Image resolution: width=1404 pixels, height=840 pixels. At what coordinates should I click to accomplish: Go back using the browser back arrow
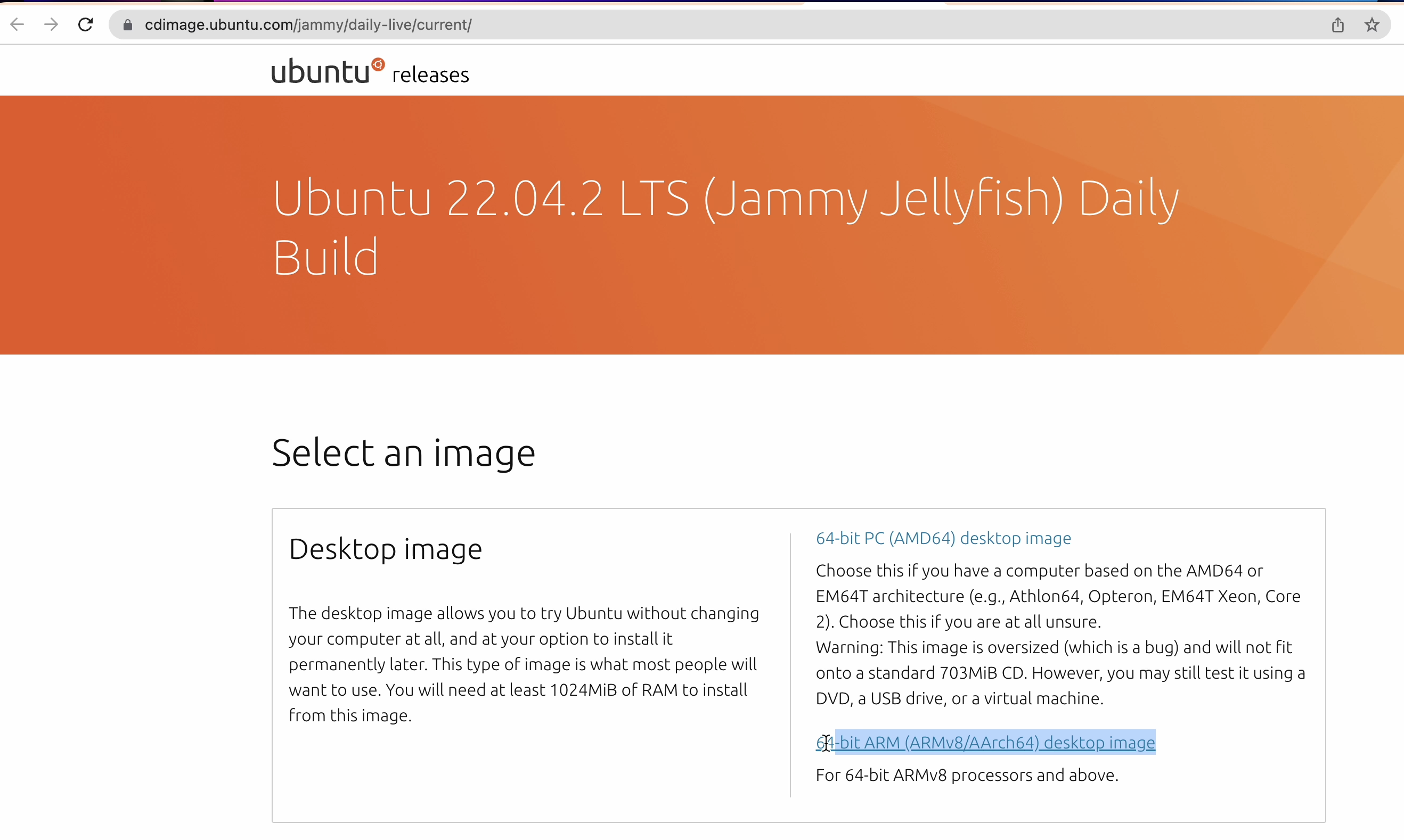(x=18, y=24)
